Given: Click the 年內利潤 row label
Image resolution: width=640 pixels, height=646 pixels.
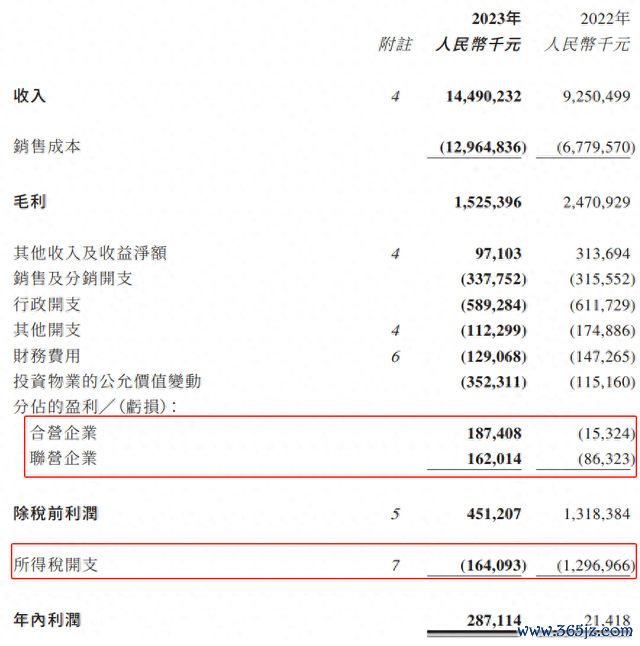Looking at the screenshot, I should pos(47,620).
